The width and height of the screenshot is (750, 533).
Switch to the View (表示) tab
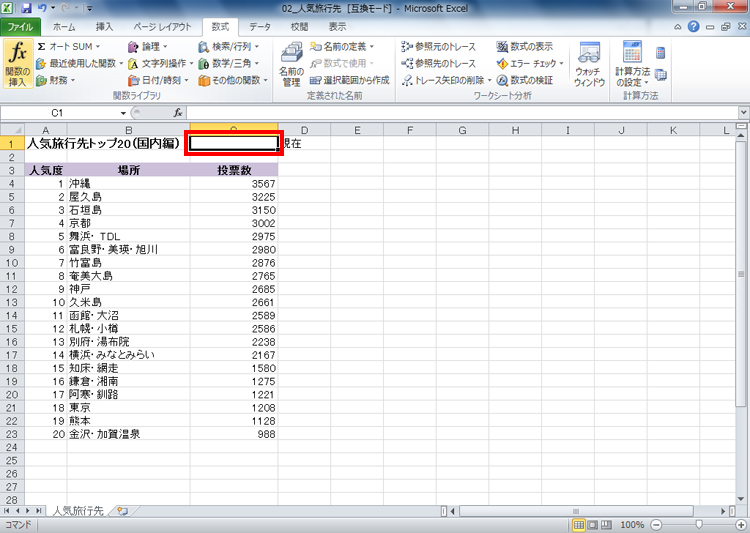pos(337,27)
